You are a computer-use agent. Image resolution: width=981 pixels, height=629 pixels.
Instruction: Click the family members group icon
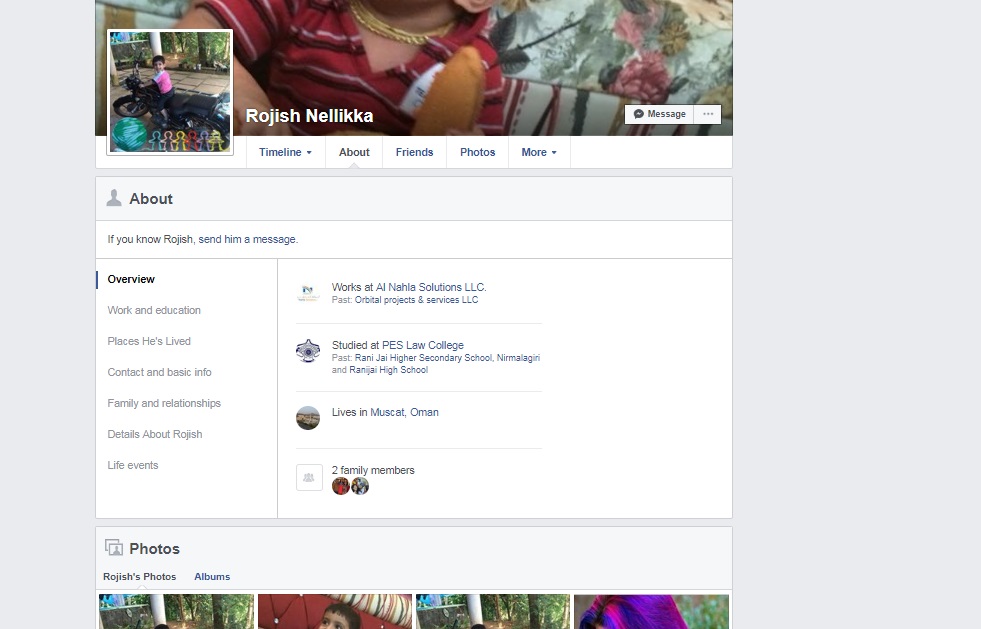[x=309, y=478]
